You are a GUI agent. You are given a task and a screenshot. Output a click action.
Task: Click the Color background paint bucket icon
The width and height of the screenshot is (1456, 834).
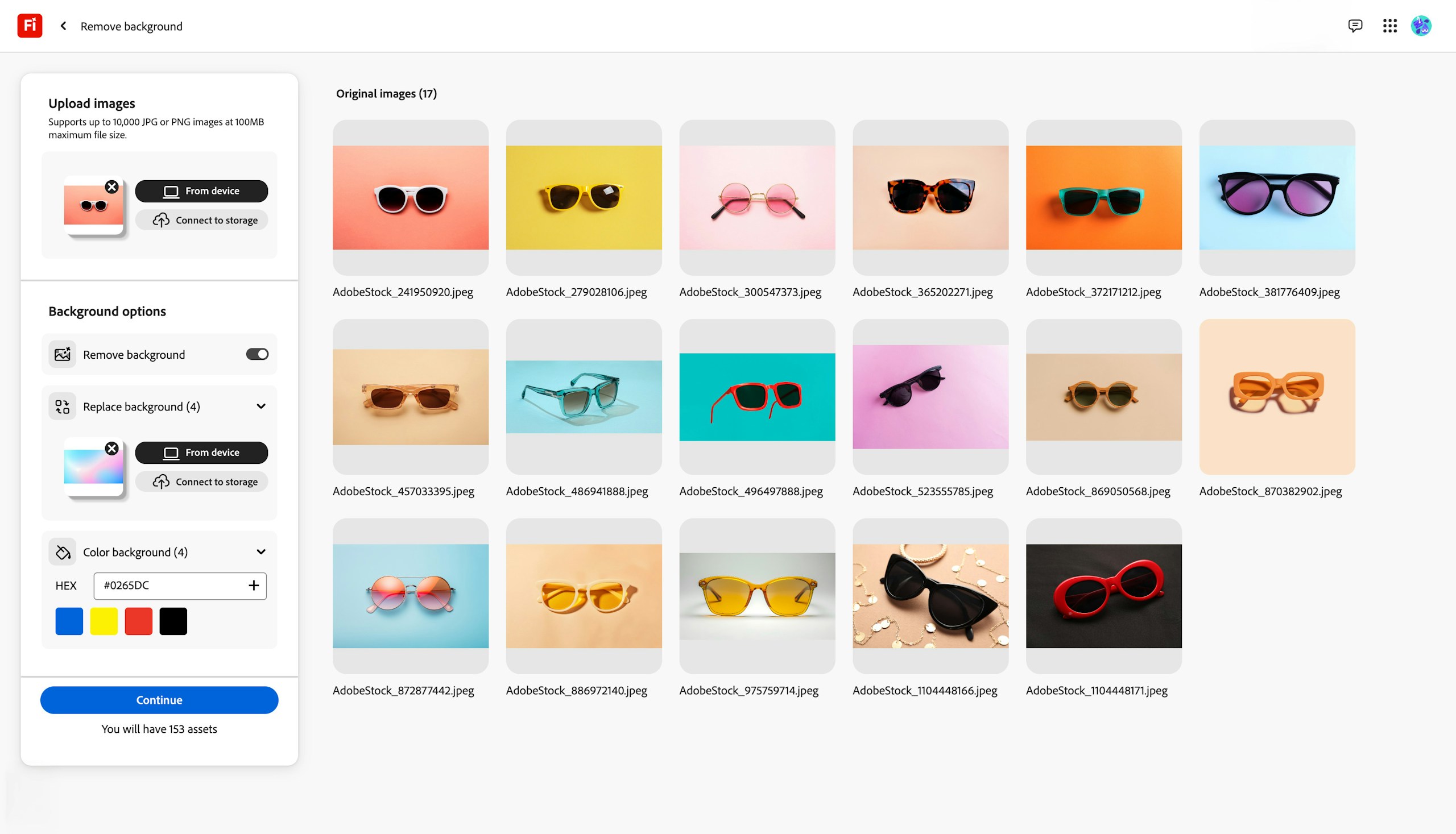coord(63,552)
